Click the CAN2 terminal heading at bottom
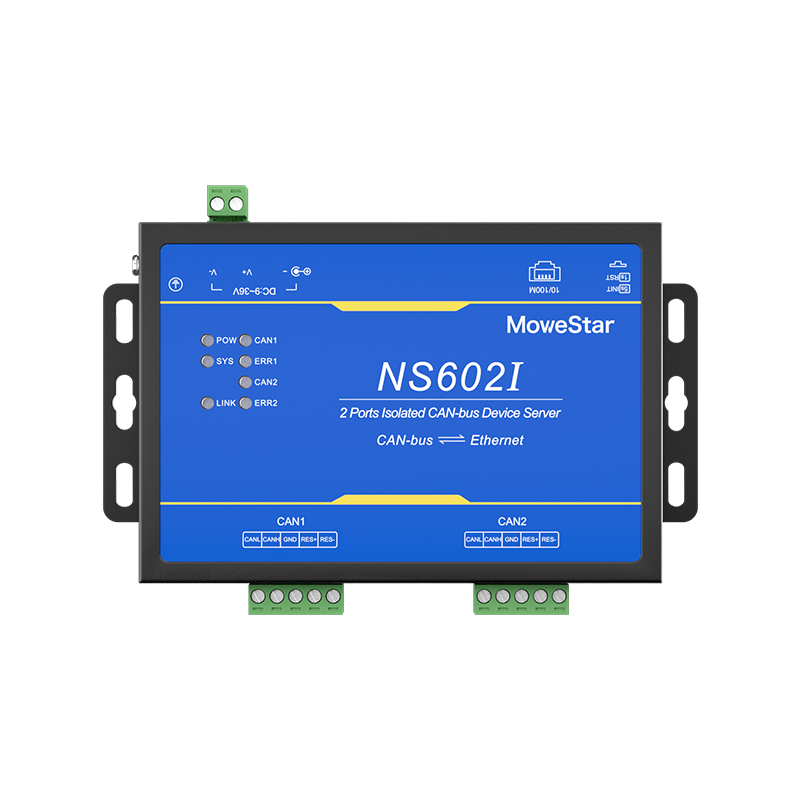Viewport: 800px width, 800px height. (512, 521)
